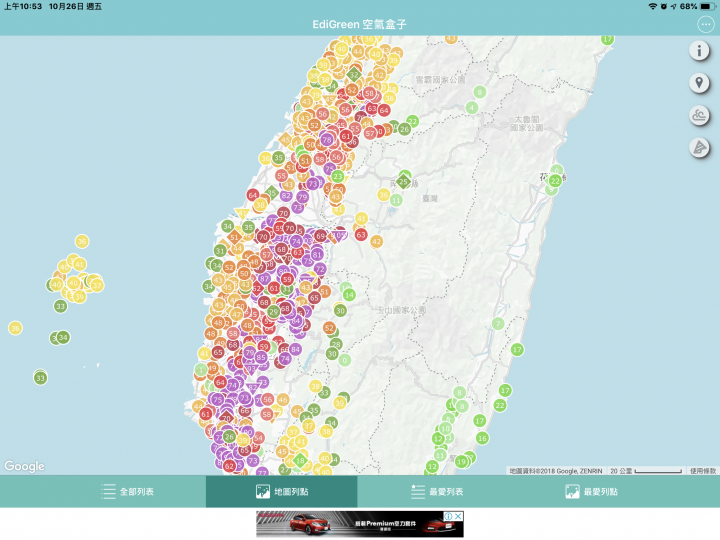This screenshot has height=540, width=720.
Task: Tap the bright green 23 marker
Action: (338, 176)
